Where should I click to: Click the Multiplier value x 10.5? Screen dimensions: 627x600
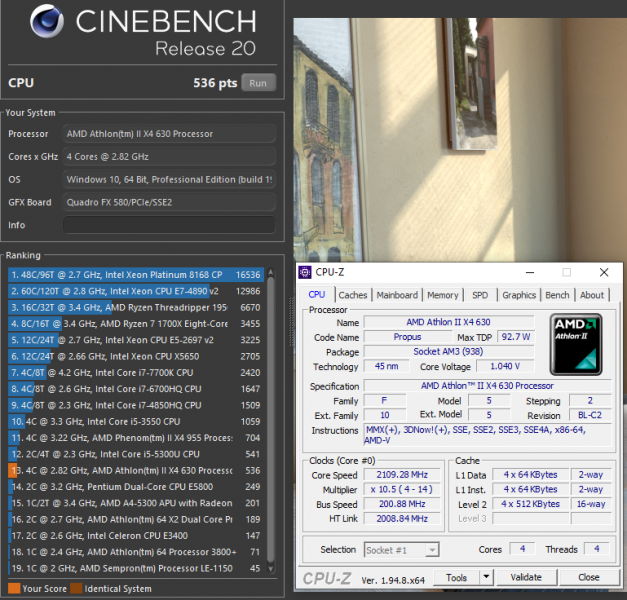(402, 490)
